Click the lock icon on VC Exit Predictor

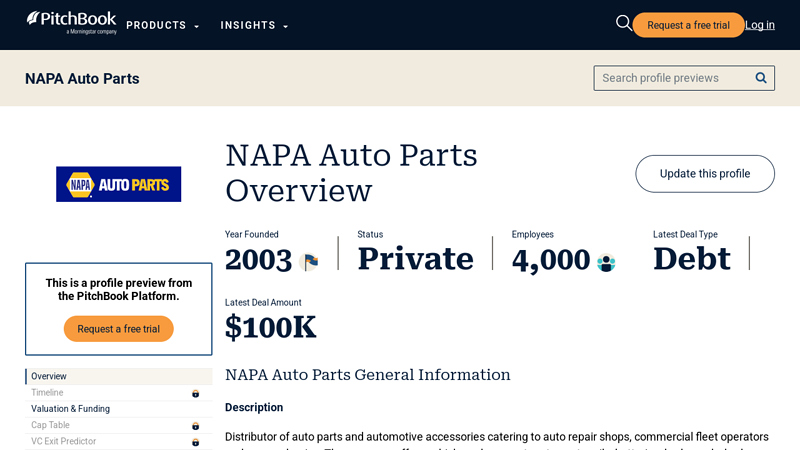click(195, 442)
